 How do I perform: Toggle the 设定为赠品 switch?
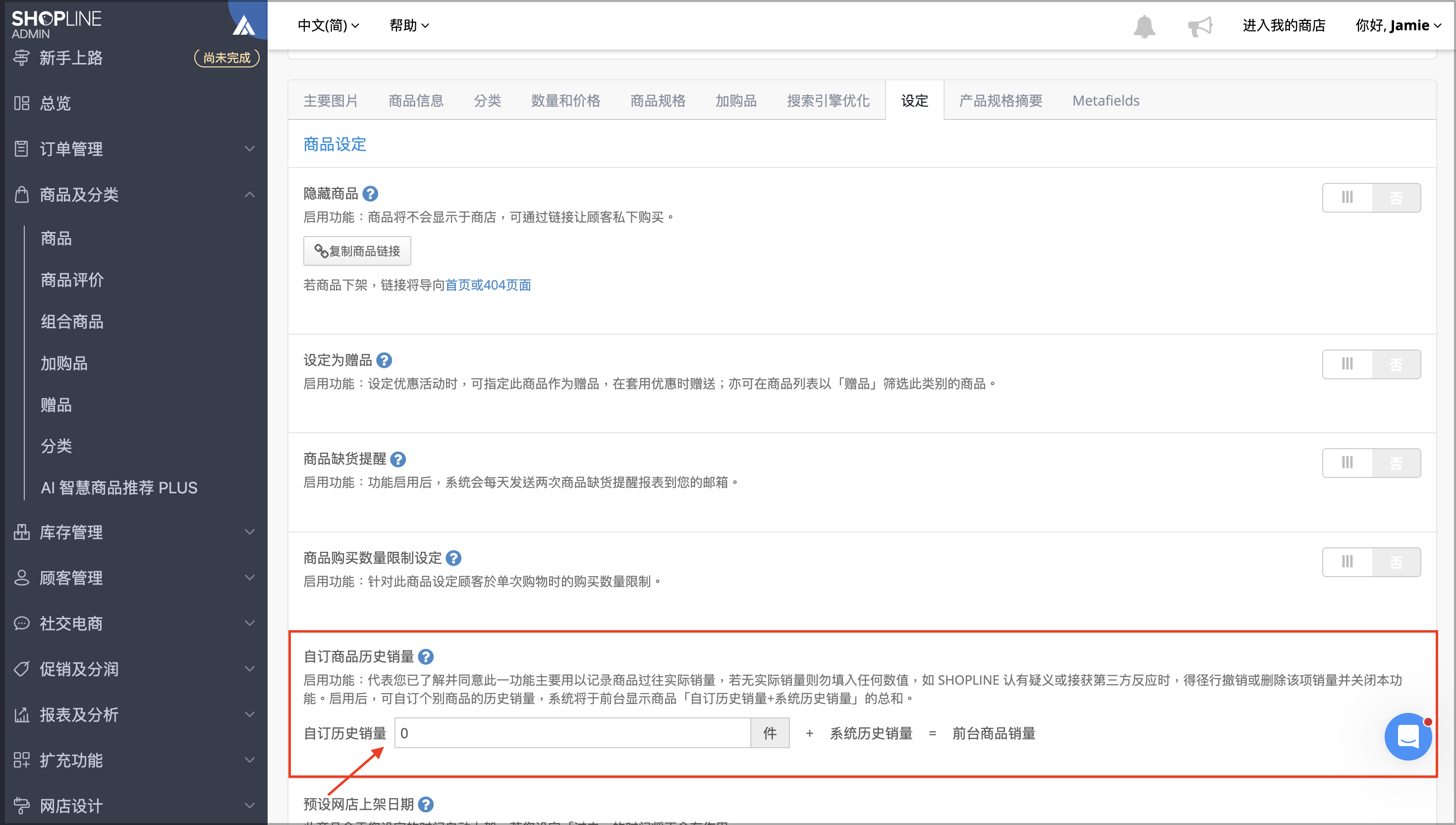pos(1371,364)
